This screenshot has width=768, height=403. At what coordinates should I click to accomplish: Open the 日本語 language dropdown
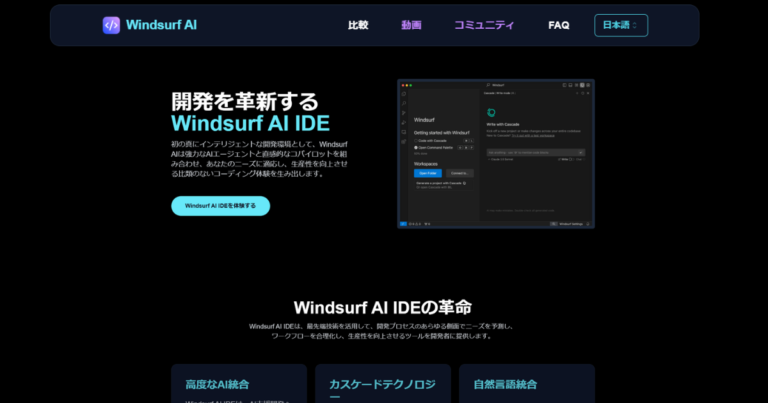621,25
